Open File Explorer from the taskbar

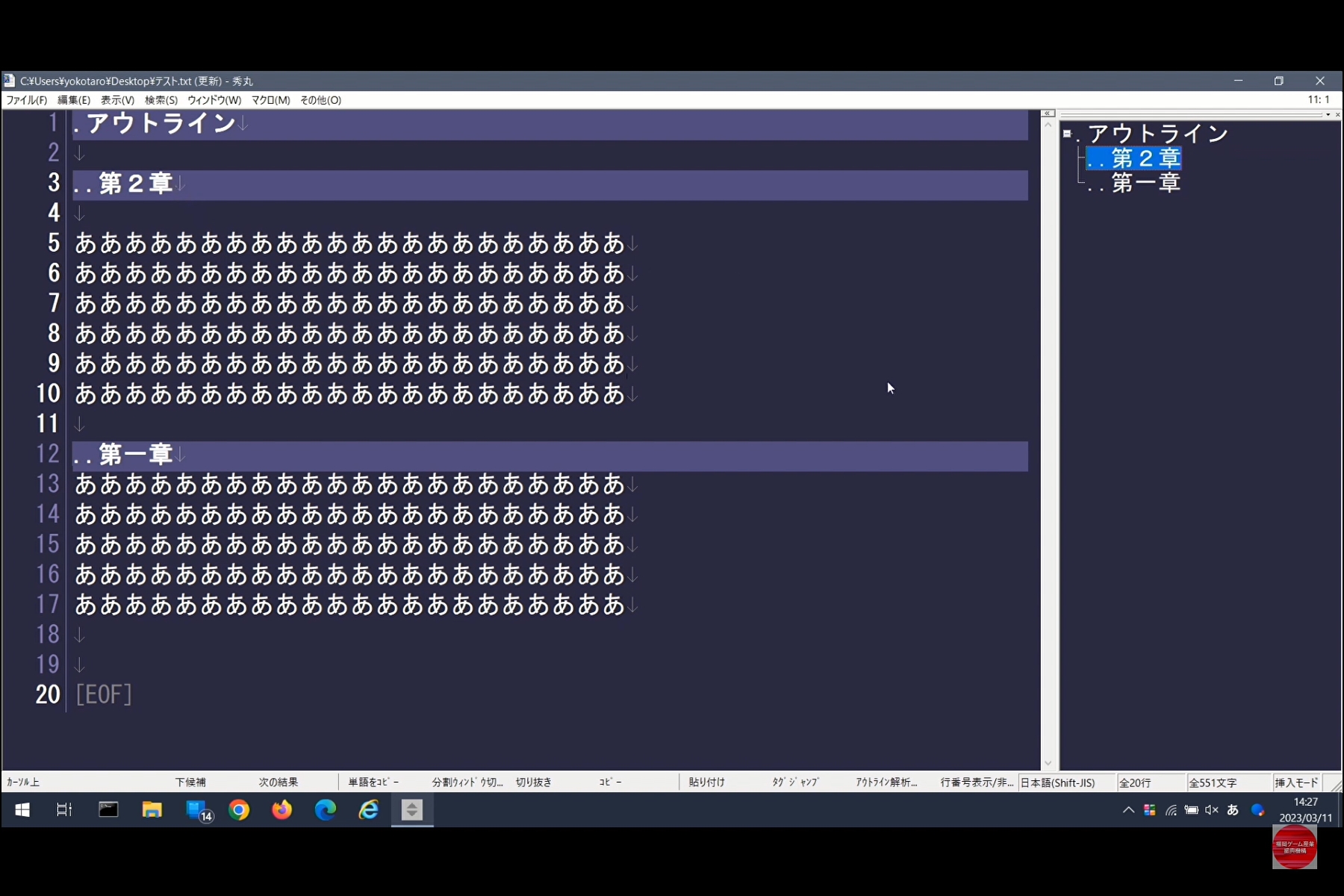point(152,810)
